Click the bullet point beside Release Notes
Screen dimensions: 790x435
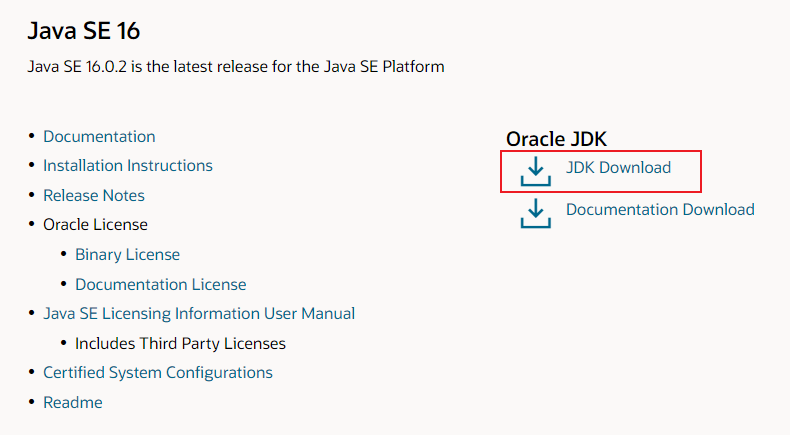click(x=32, y=196)
